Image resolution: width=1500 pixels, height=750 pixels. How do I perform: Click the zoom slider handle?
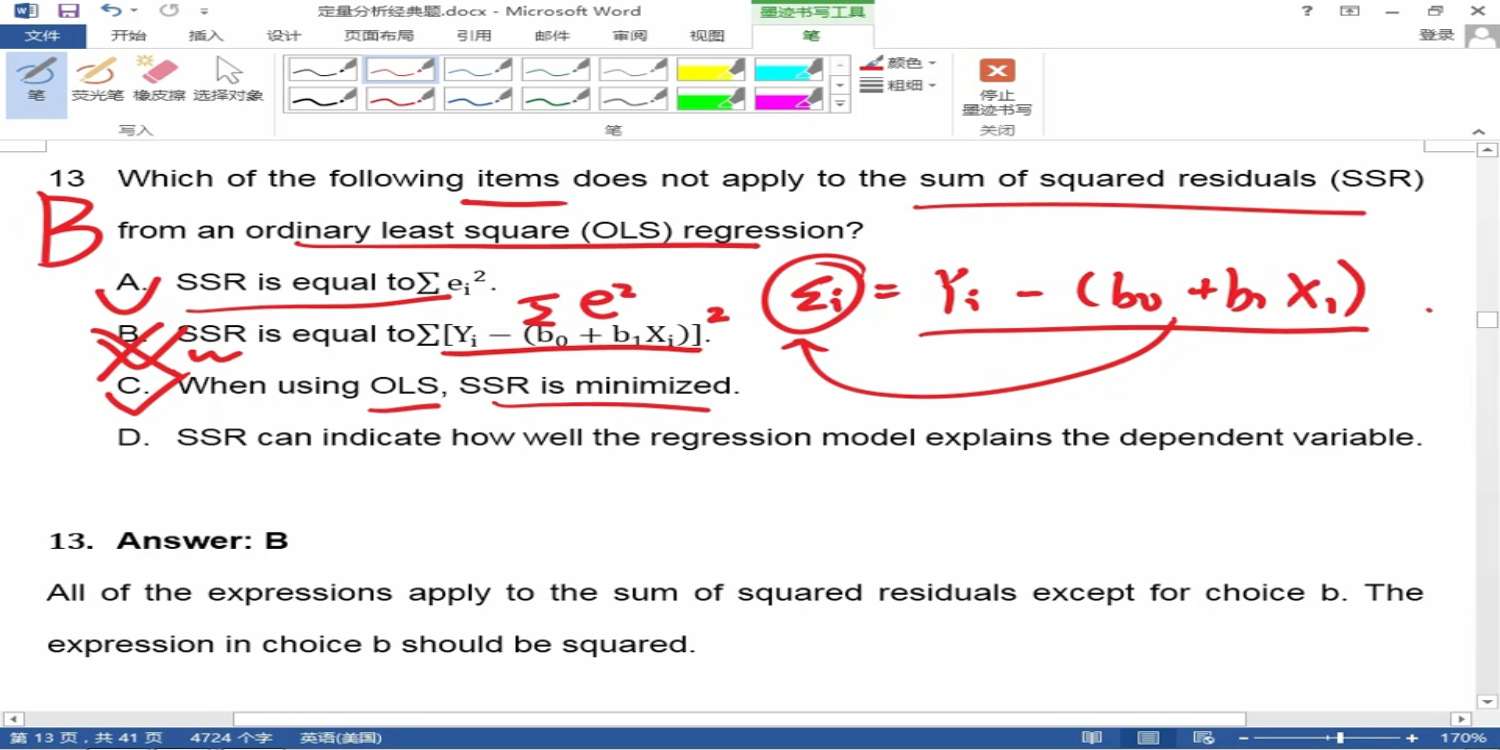pos(1340,738)
